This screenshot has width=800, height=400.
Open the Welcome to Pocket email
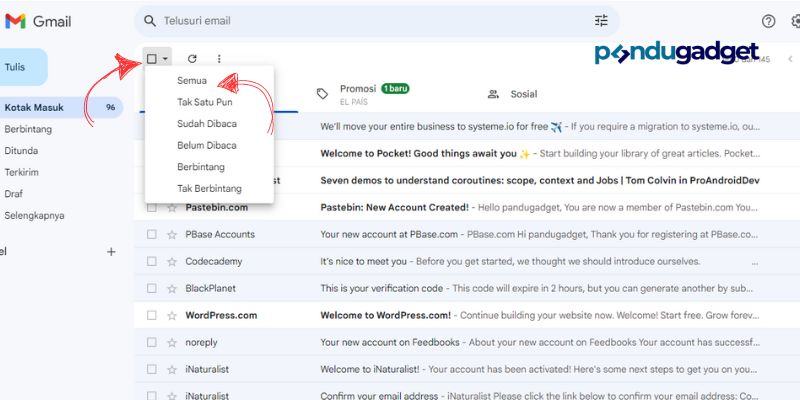click(x=540, y=154)
